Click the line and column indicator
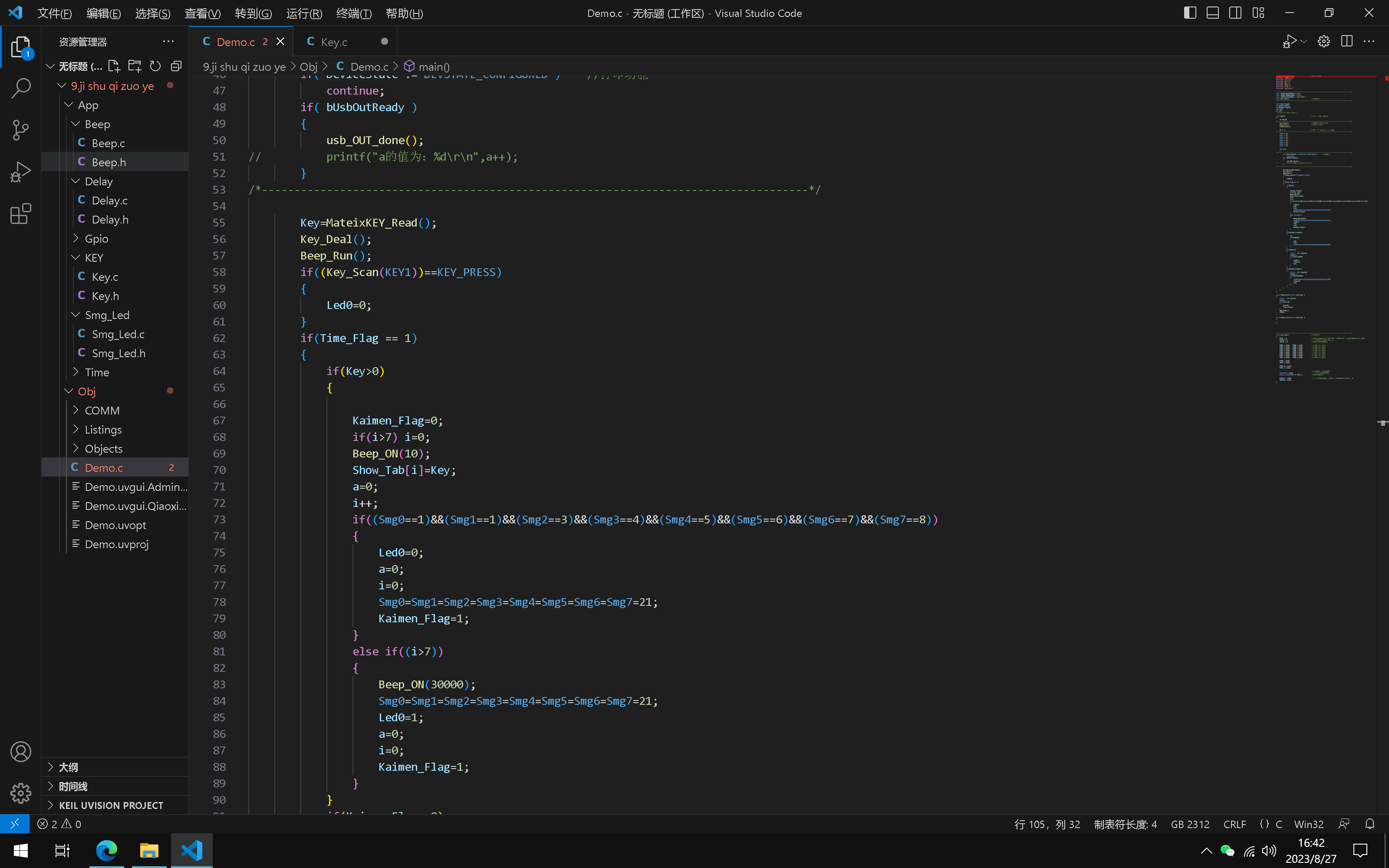The width and height of the screenshot is (1389, 868). [1047, 824]
